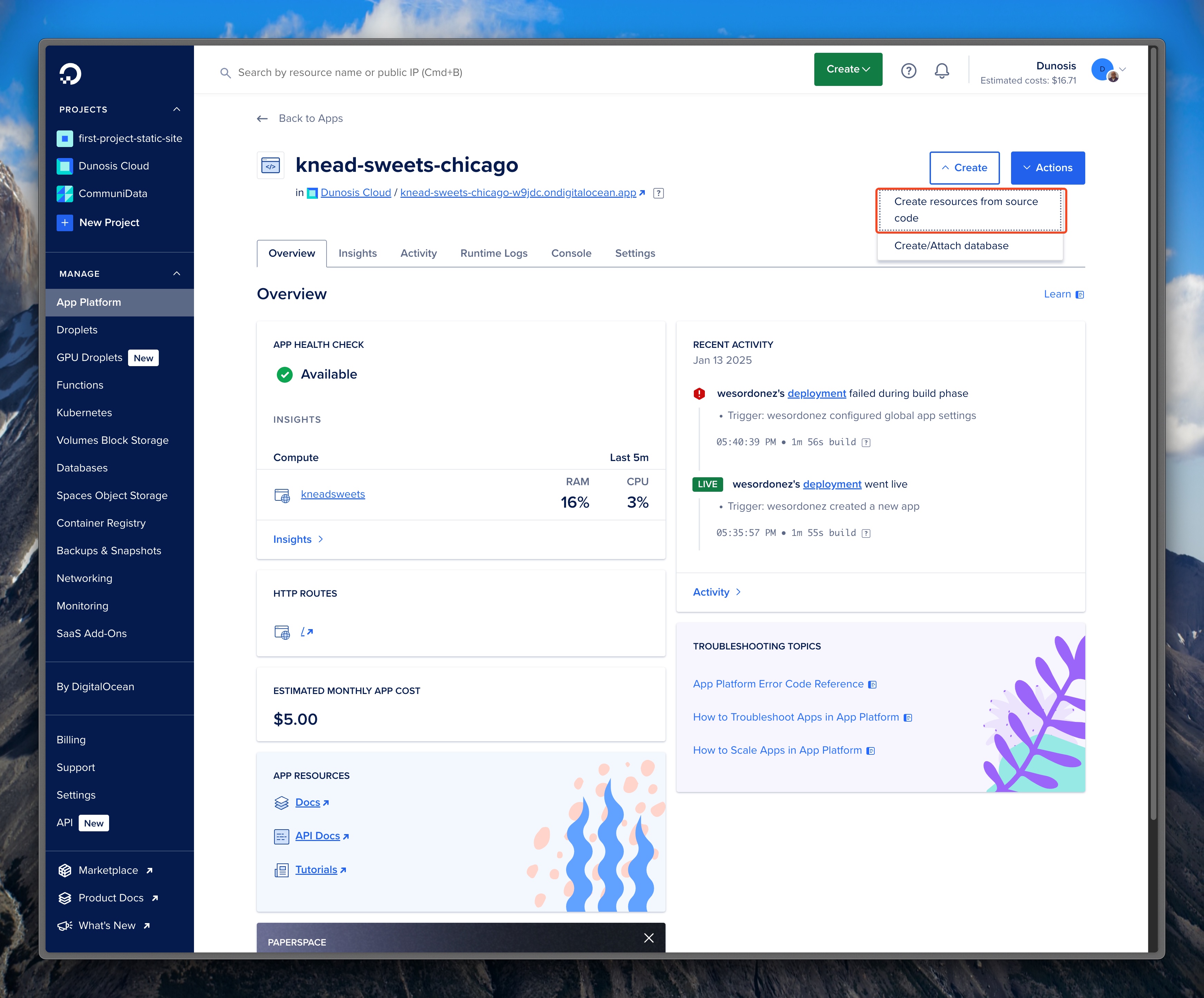Collapse the Manage sidebar section
This screenshot has height=998, width=1204.
[x=177, y=274]
